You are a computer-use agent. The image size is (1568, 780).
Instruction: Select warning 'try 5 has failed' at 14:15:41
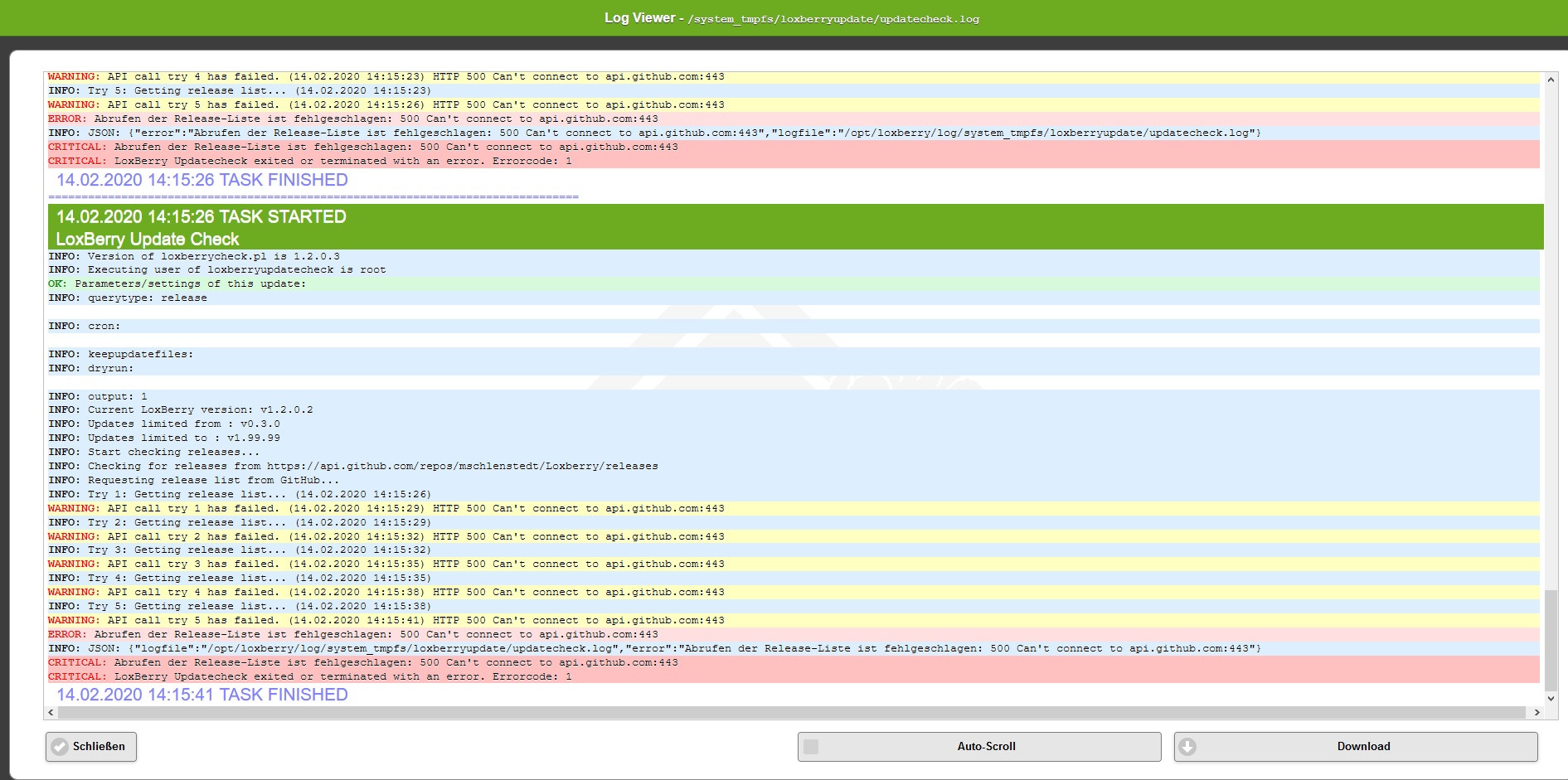click(x=794, y=620)
